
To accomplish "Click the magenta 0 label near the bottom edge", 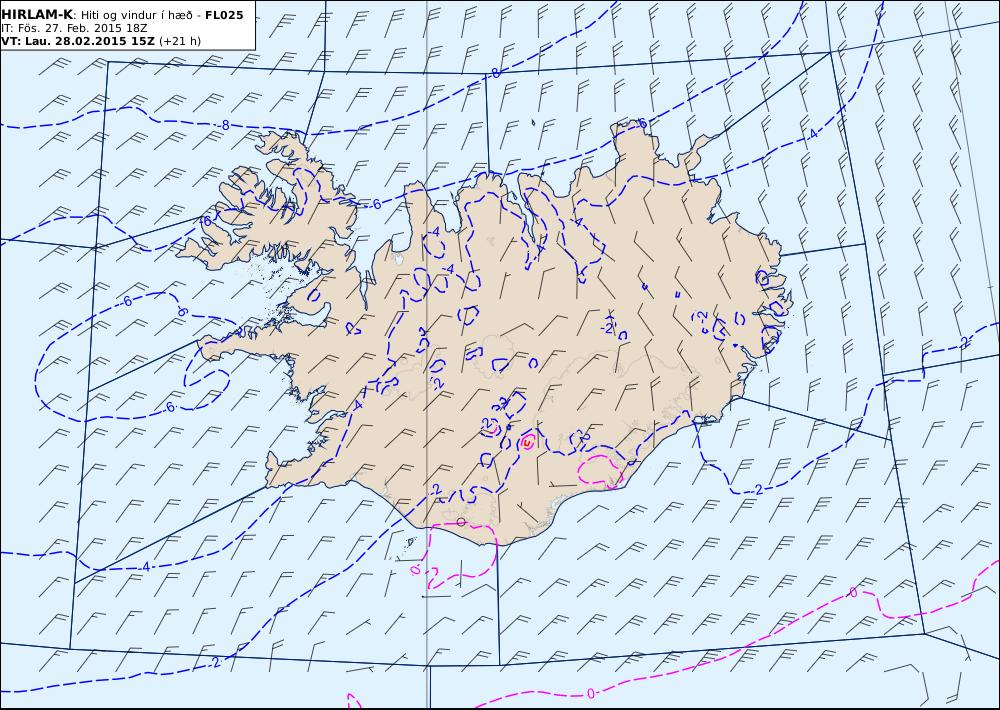I will pyautogui.click(x=591, y=693).
